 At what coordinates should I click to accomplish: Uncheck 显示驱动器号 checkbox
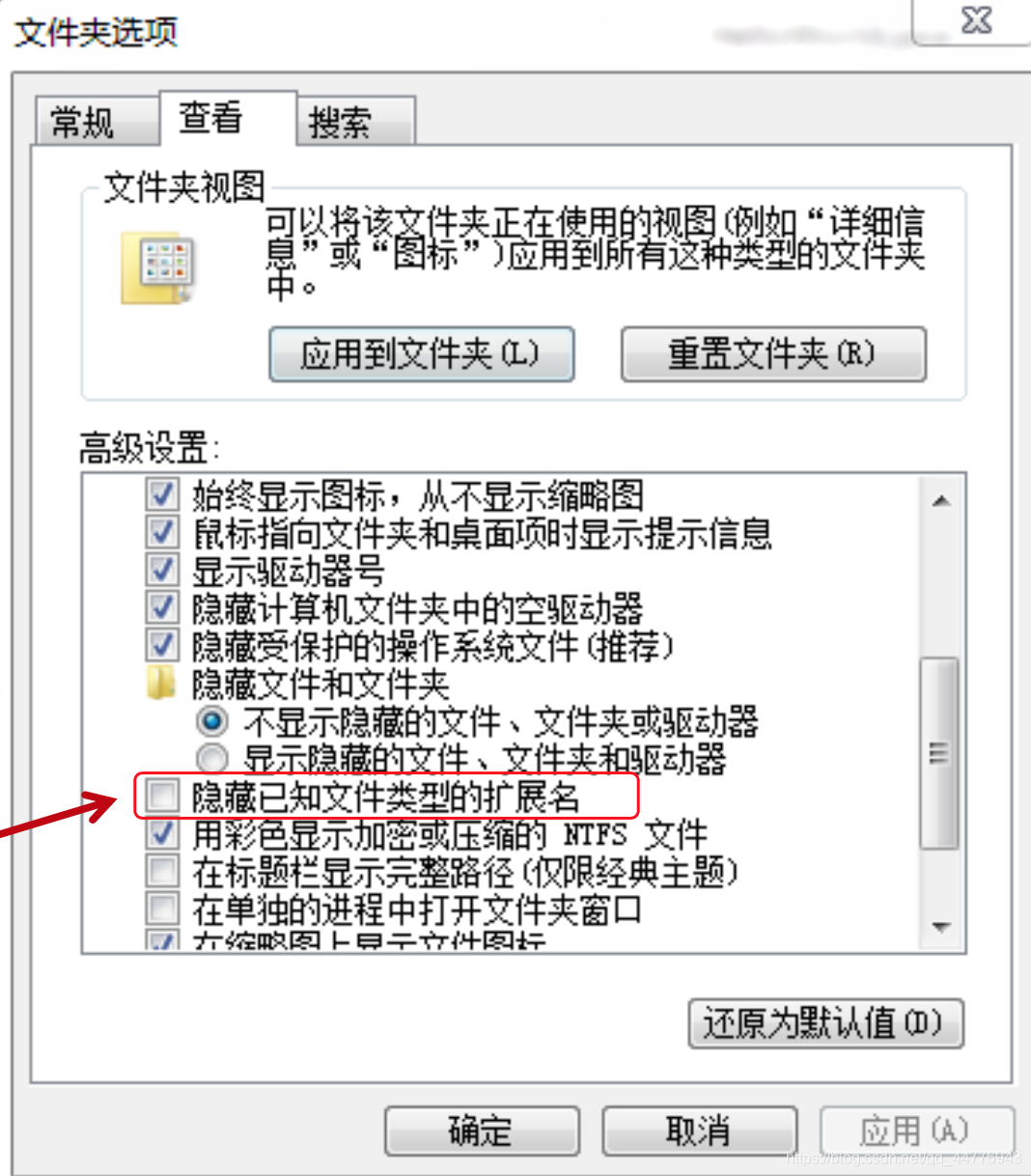pyautogui.click(x=162, y=571)
